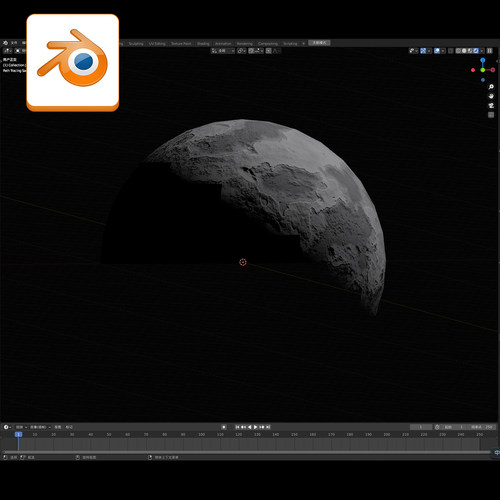Click the start frame field

(455, 427)
